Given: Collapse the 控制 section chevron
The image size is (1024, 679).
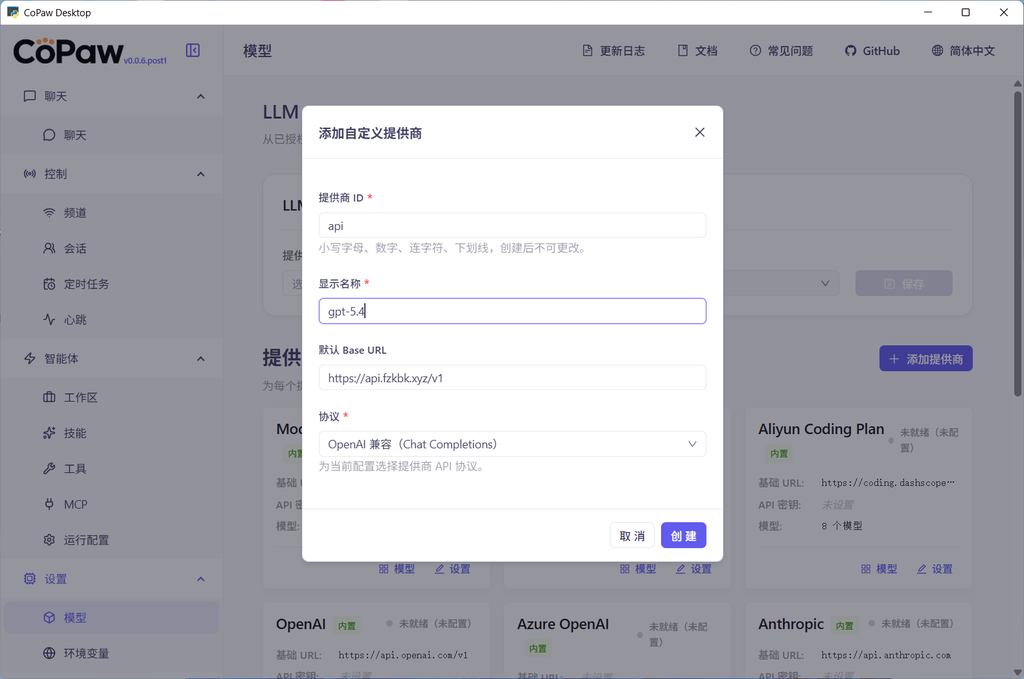Looking at the screenshot, I should (x=200, y=174).
